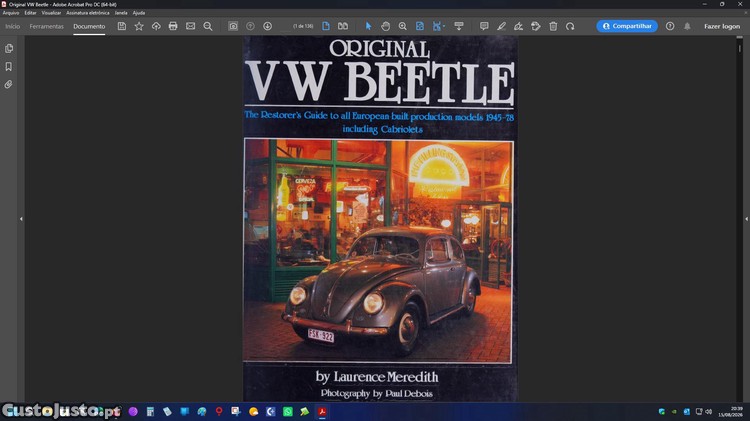This screenshot has height=421, width=750.
Task: Open attachments paperclip panel
Action: point(9,85)
